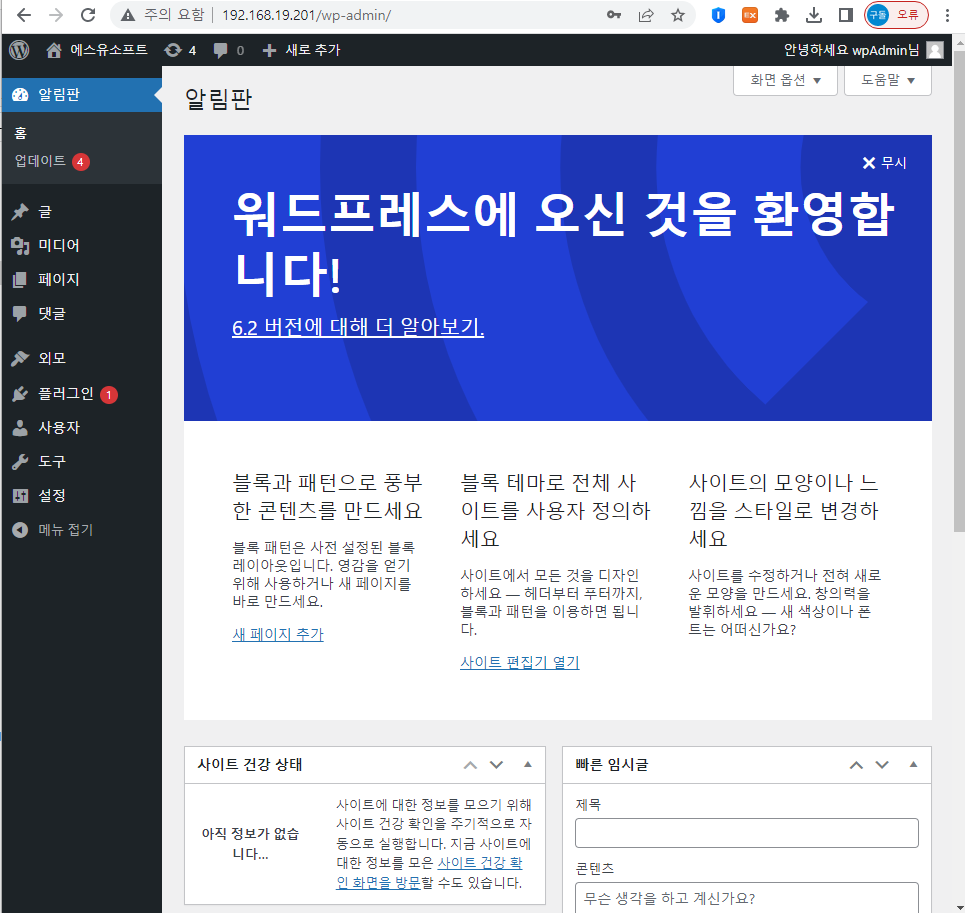Open the 댓글 comments menu

pyautogui.click(x=81, y=314)
